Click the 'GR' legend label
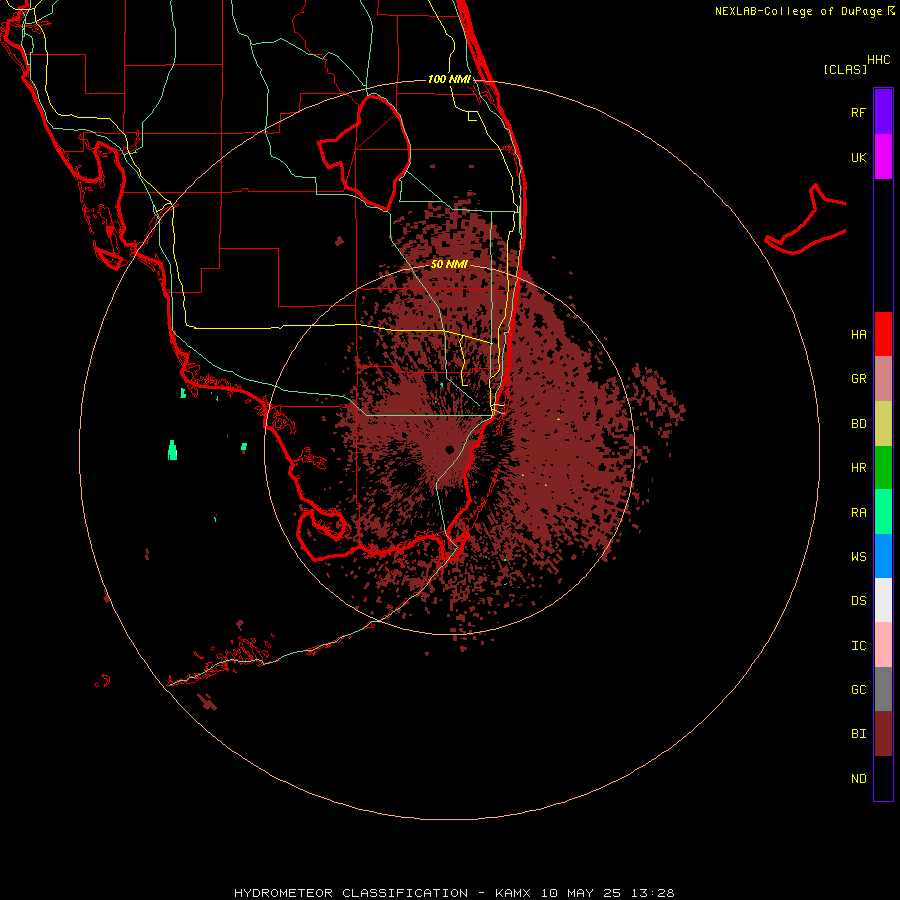Image resolution: width=900 pixels, height=900 pixels. pyautogui.click(x=858, y=379)
